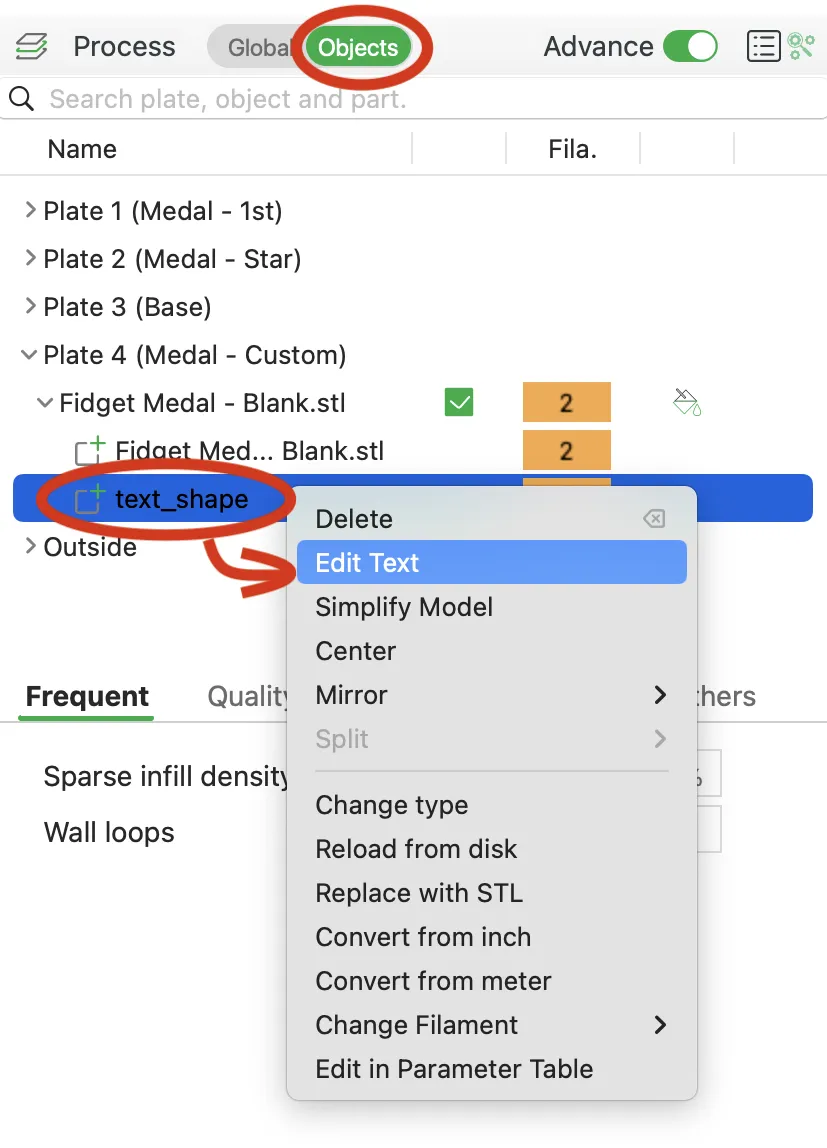Open the Frequent settings tab

point(87,696)
